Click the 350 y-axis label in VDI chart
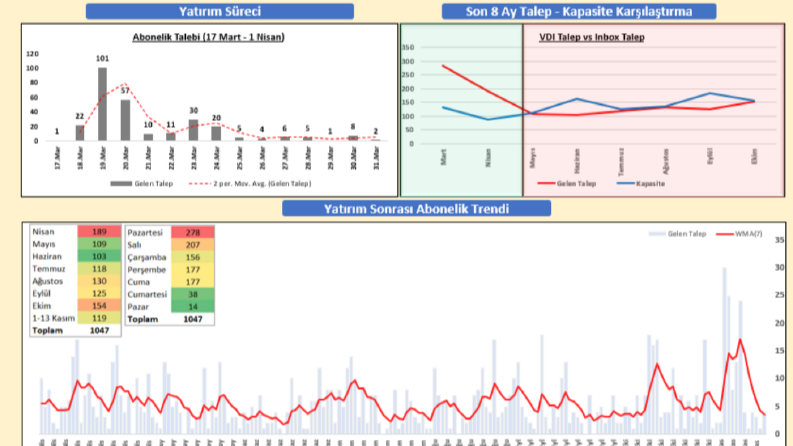793x446 pixels. 408,48
